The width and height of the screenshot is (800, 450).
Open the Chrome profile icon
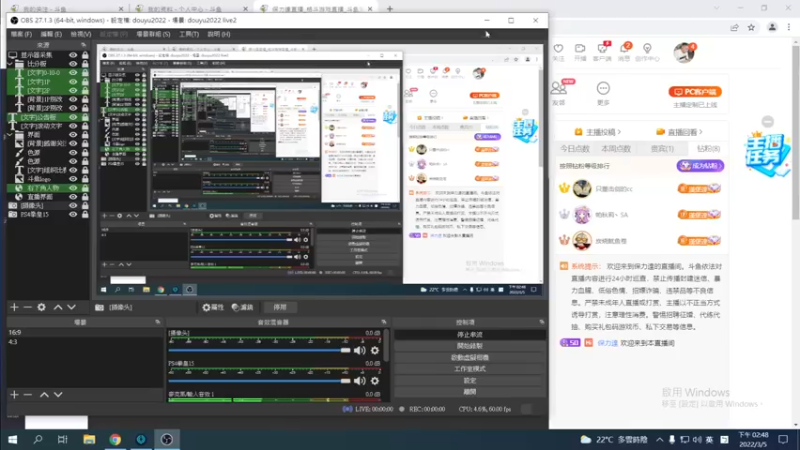click(772, 28)
